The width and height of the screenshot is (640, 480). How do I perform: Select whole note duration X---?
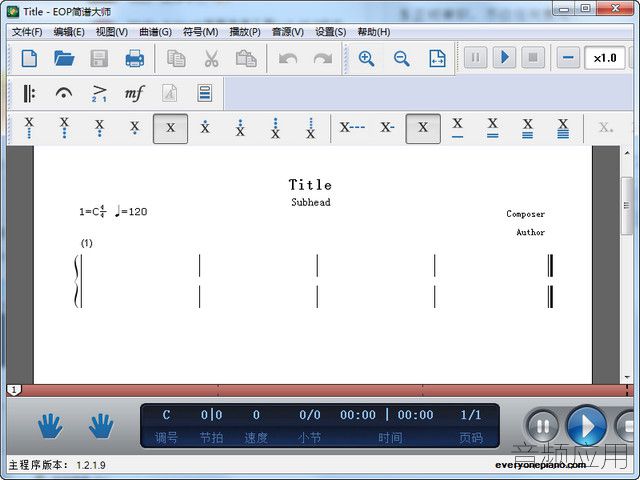click(352, 128)
